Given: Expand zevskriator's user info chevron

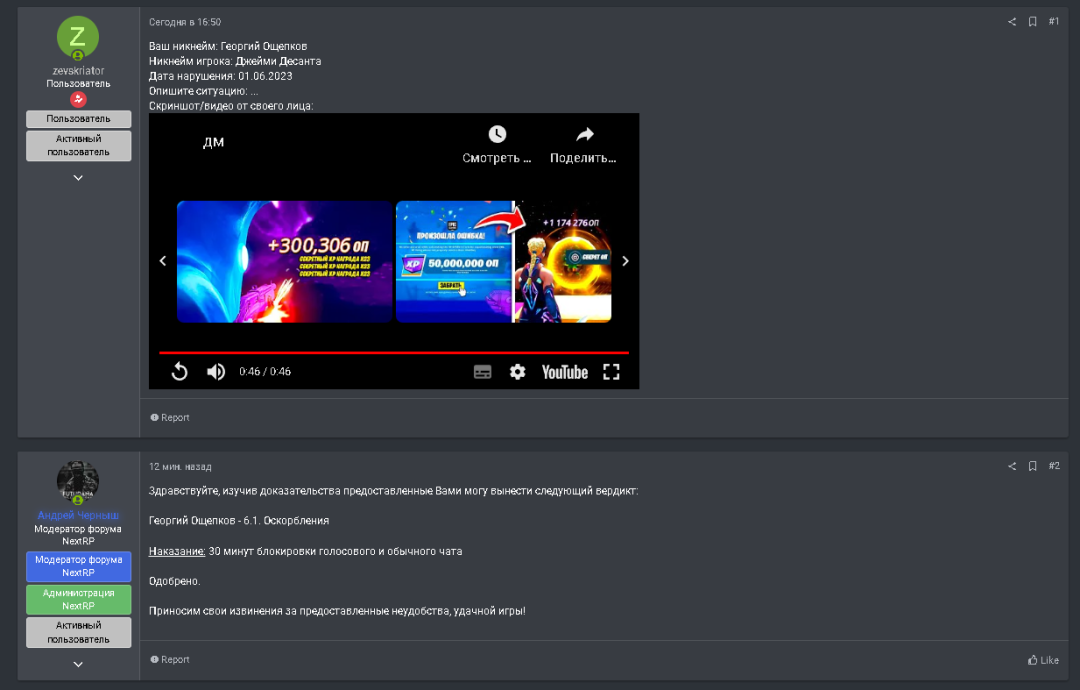Looking at the screenshot, I should click(79, 178).
